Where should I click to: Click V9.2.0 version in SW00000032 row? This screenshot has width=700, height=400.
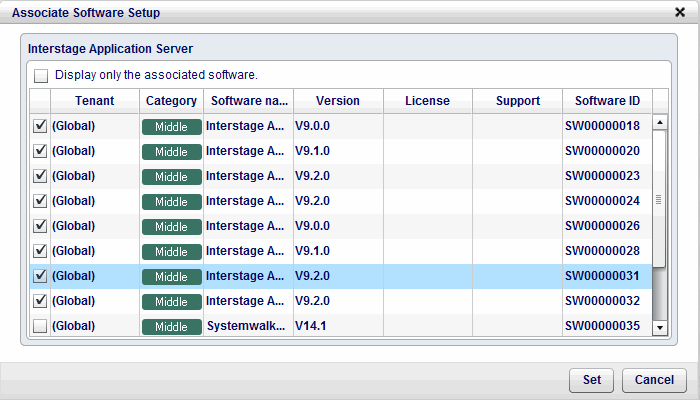coord(312,301)
